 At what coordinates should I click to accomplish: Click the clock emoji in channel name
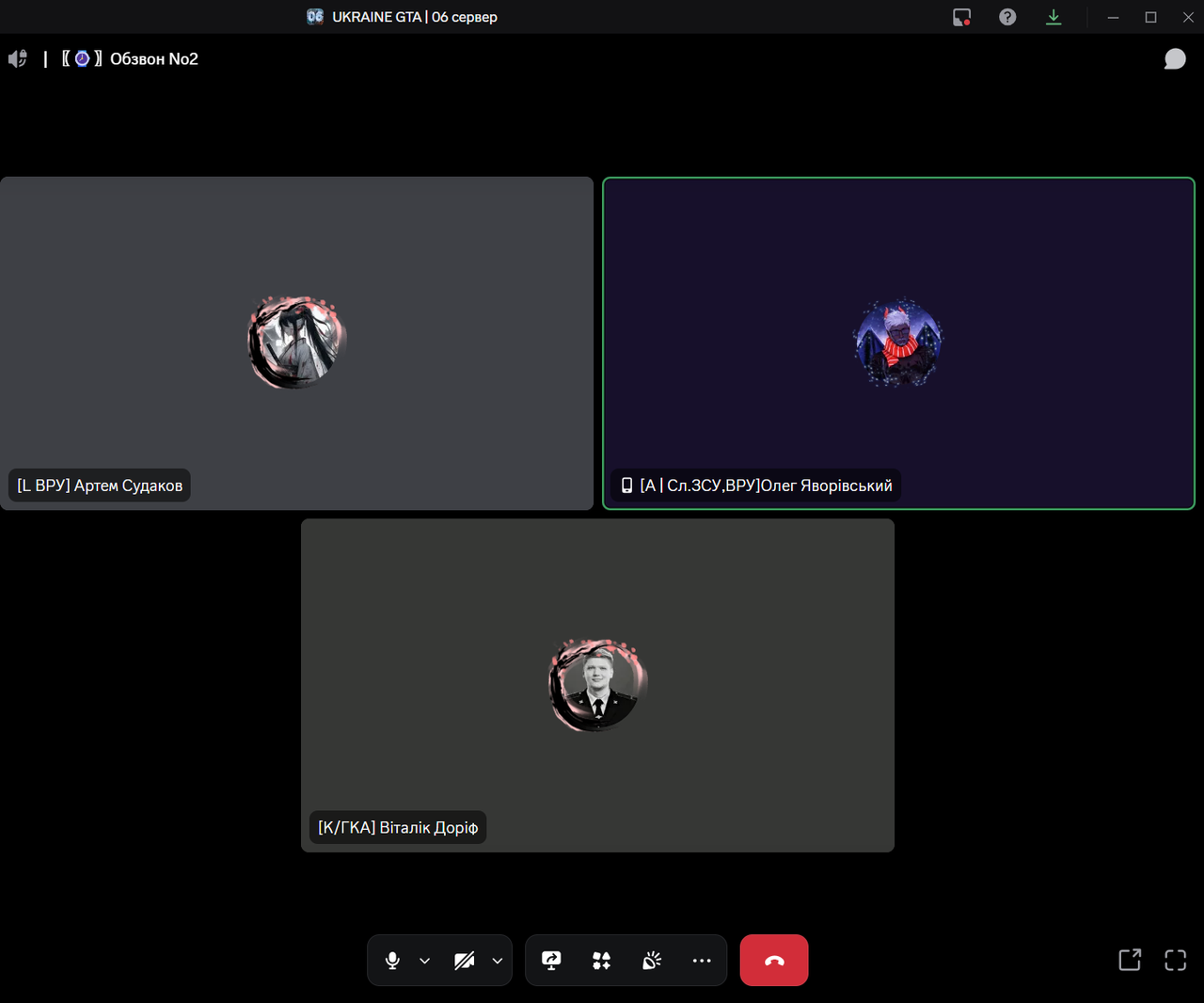(82, 58)
